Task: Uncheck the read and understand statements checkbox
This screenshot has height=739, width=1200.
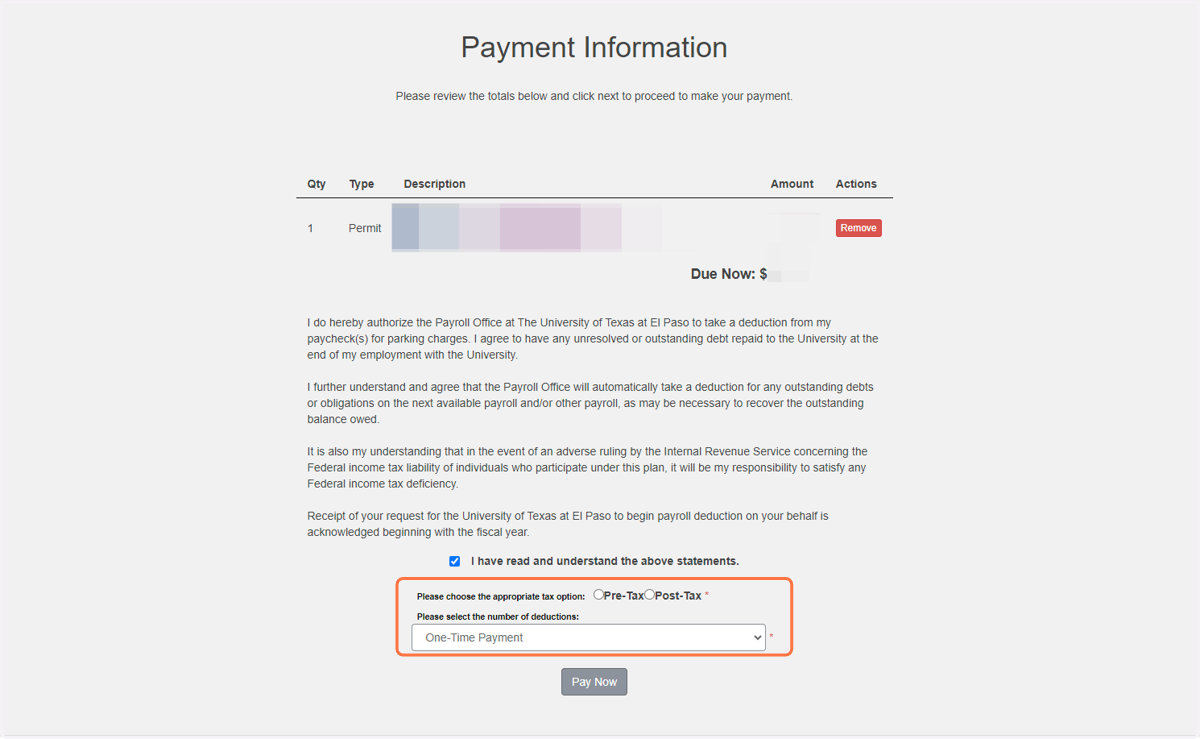Action: click(455, 562)
